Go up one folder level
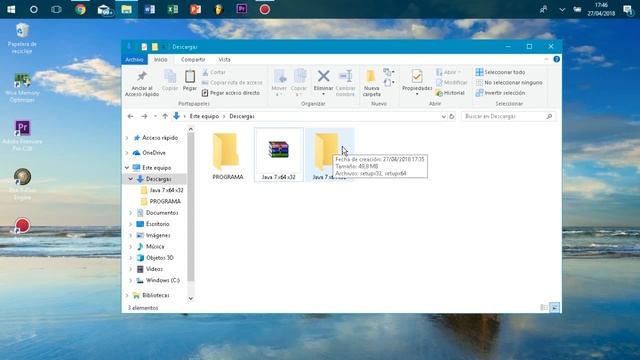640x360 pixels. click(x=165, y=116)
